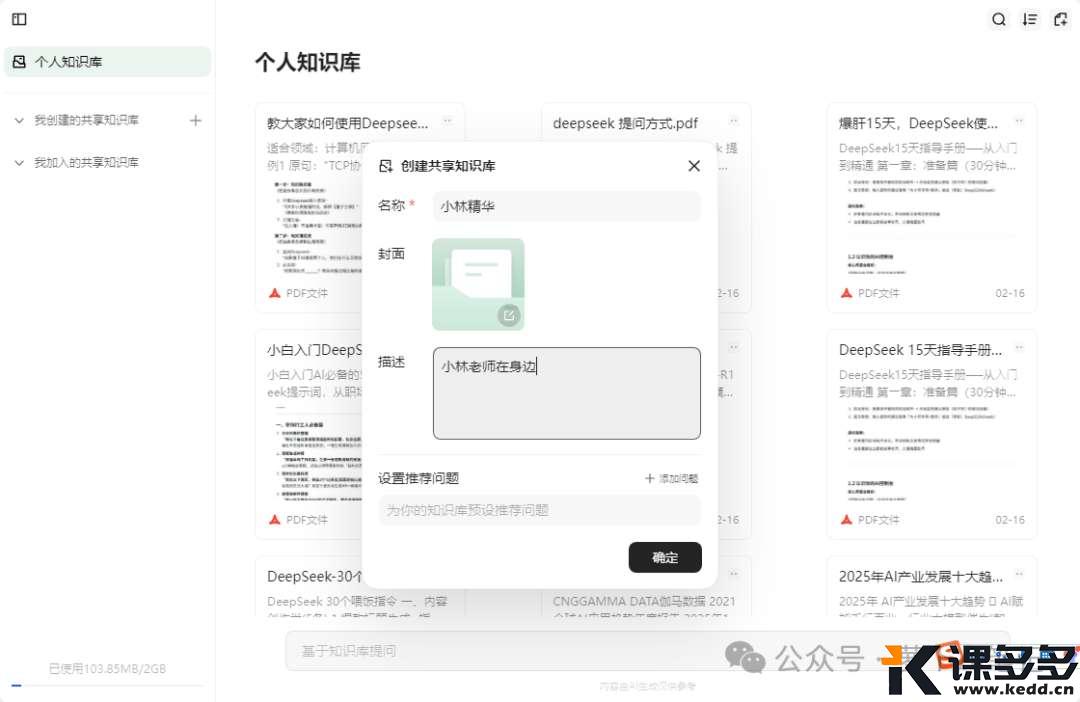Click the PDF icon on 教大家如何使用Deepsee card

(275, 293)
